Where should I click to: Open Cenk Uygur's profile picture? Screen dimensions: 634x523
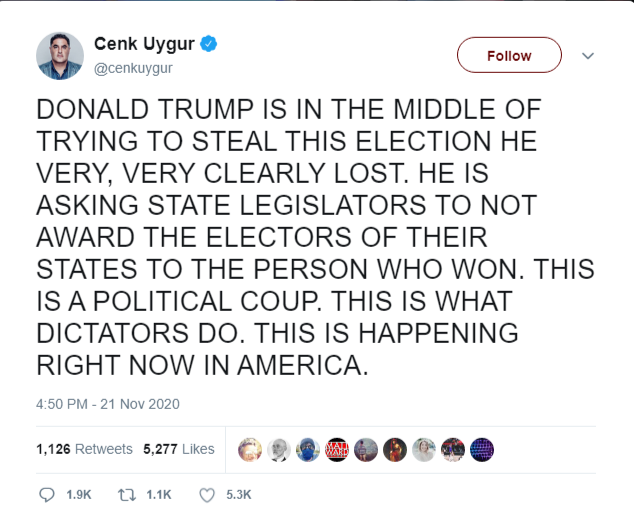(59, 55)
